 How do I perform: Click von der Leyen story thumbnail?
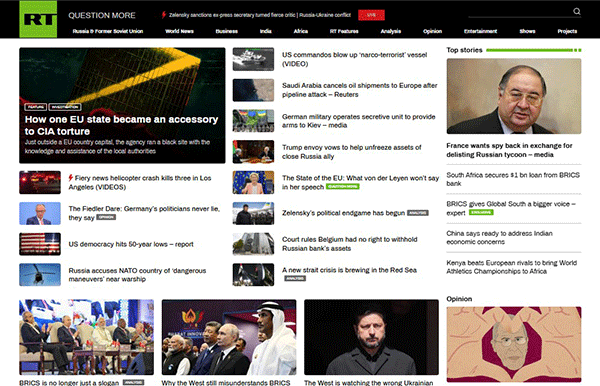[253, 182]
